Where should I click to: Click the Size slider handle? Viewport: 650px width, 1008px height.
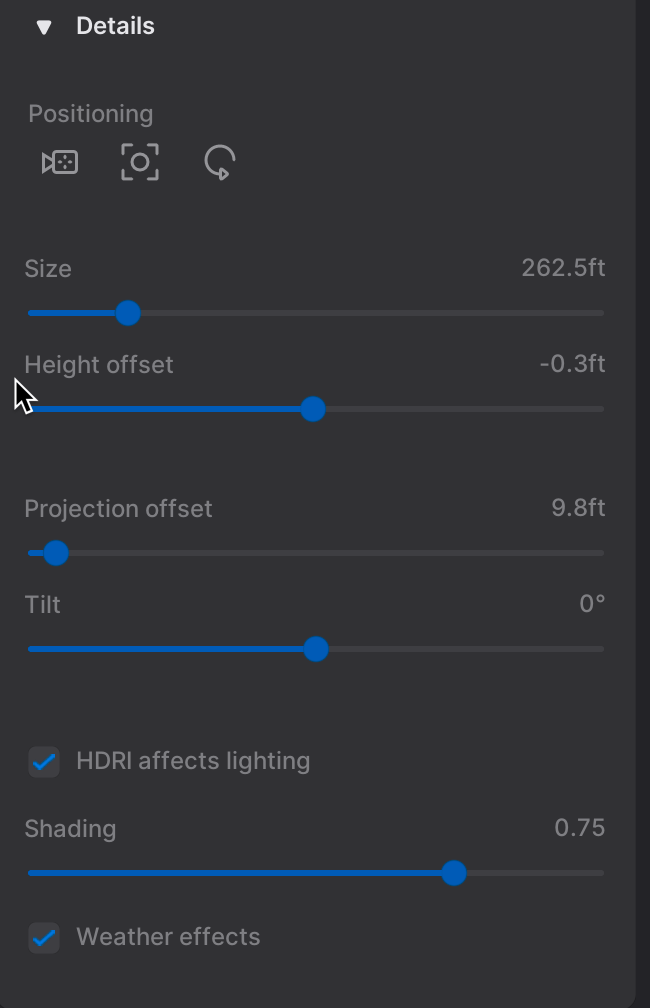click(128, 313)
